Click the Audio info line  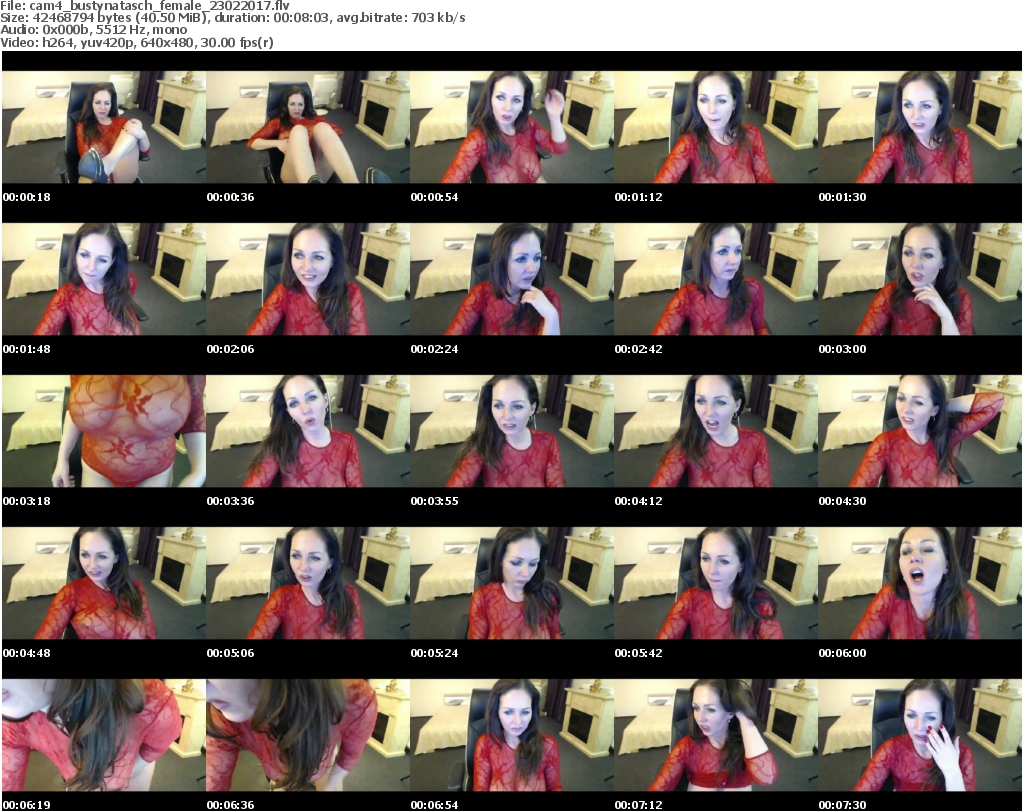(x=93, y=29)
